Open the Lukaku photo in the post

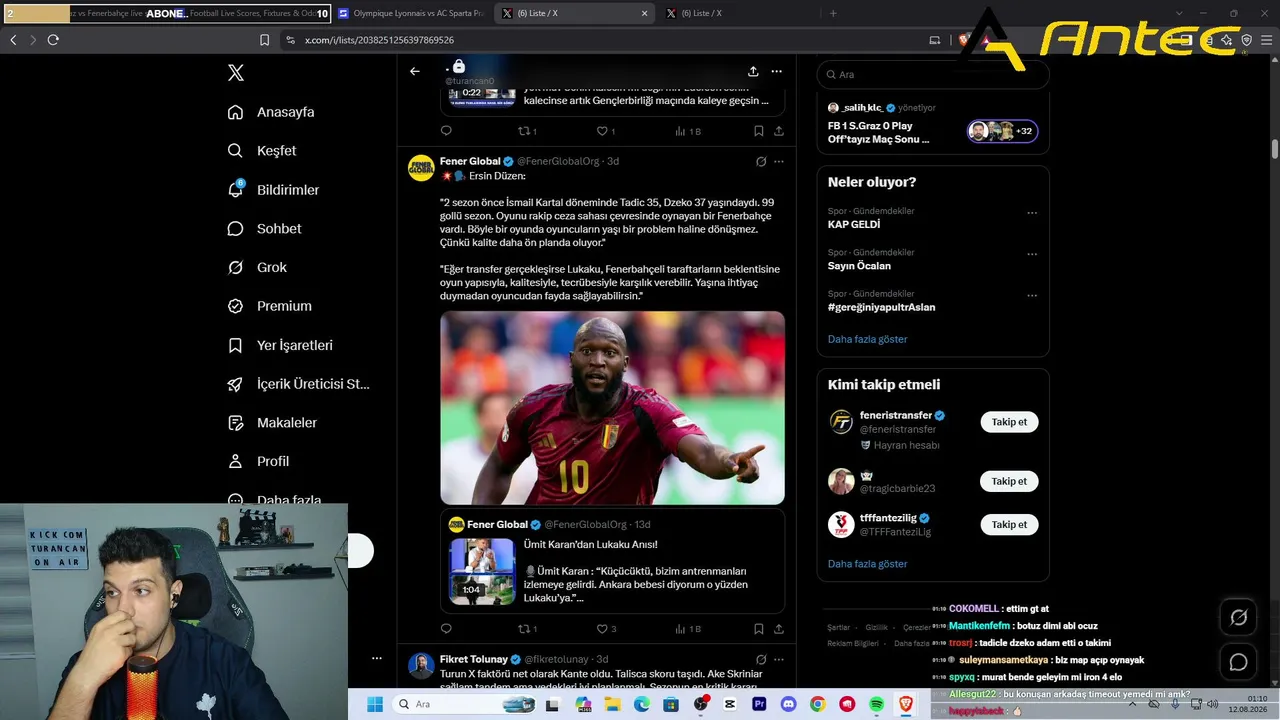[x=612, y=408]
